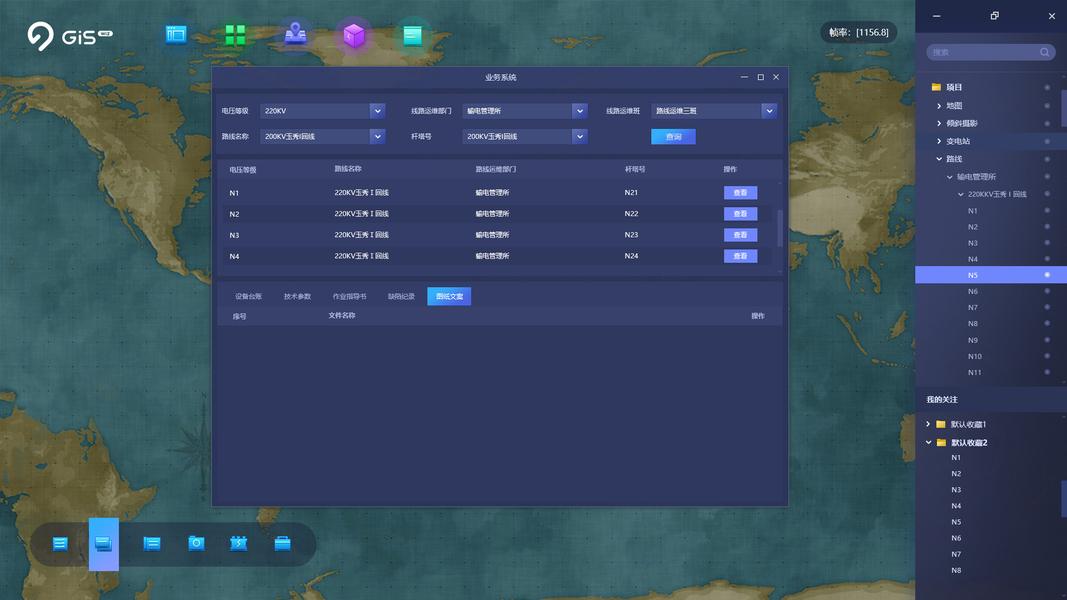Screen dimensions: 1067x600
Task: Open the map location pin icon
Action: tap(295, 34)
